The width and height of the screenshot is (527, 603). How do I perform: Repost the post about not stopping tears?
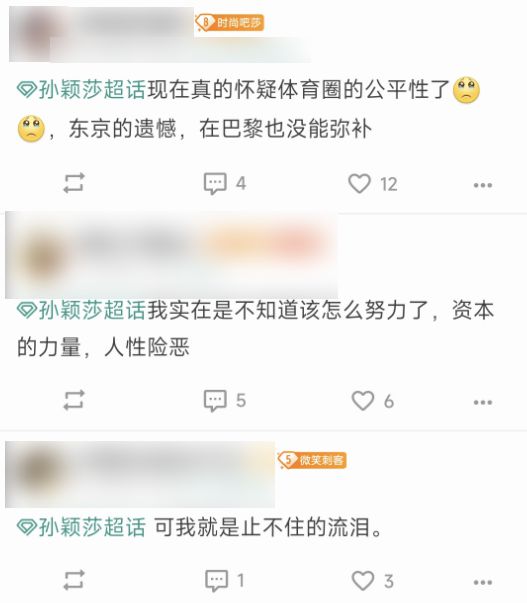tap(74, 580)
